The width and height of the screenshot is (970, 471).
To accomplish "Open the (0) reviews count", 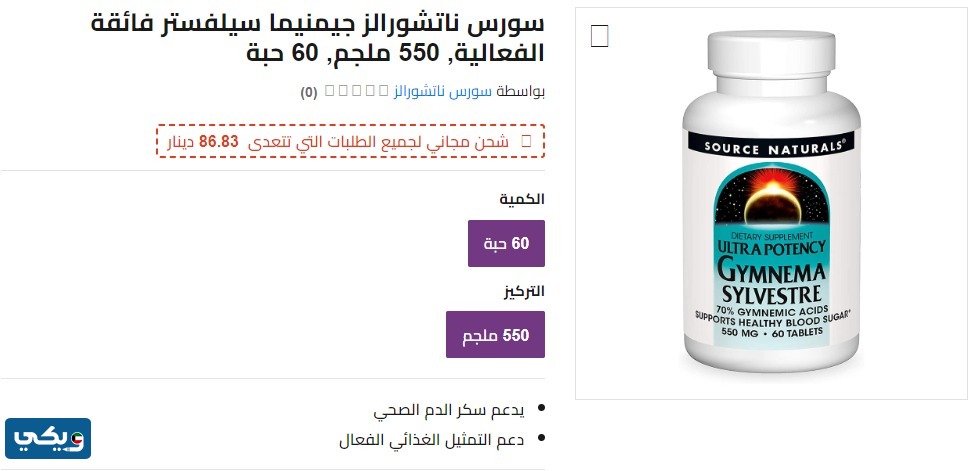I will point(309,92).
